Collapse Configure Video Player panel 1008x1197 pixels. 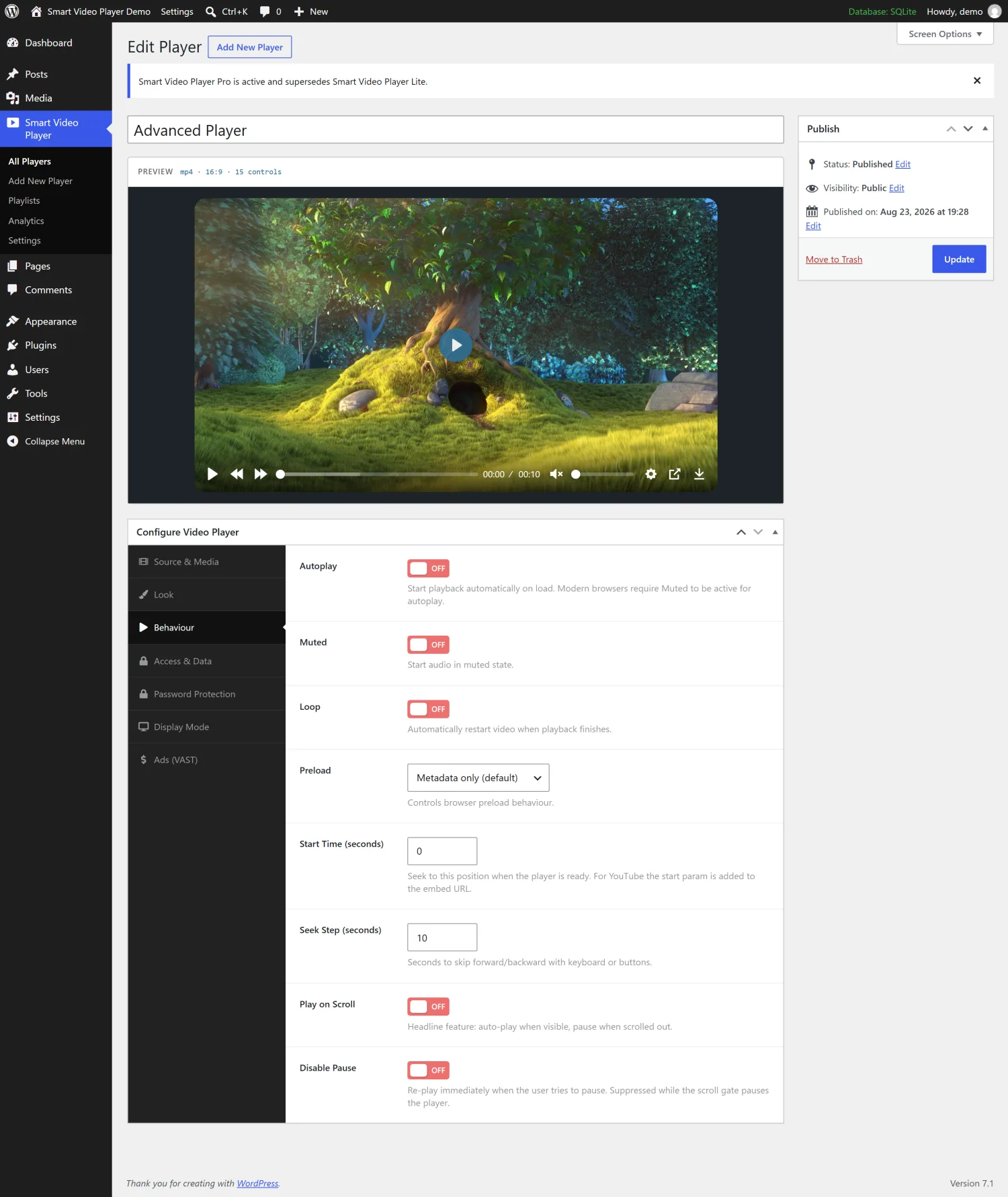[775, 532]
